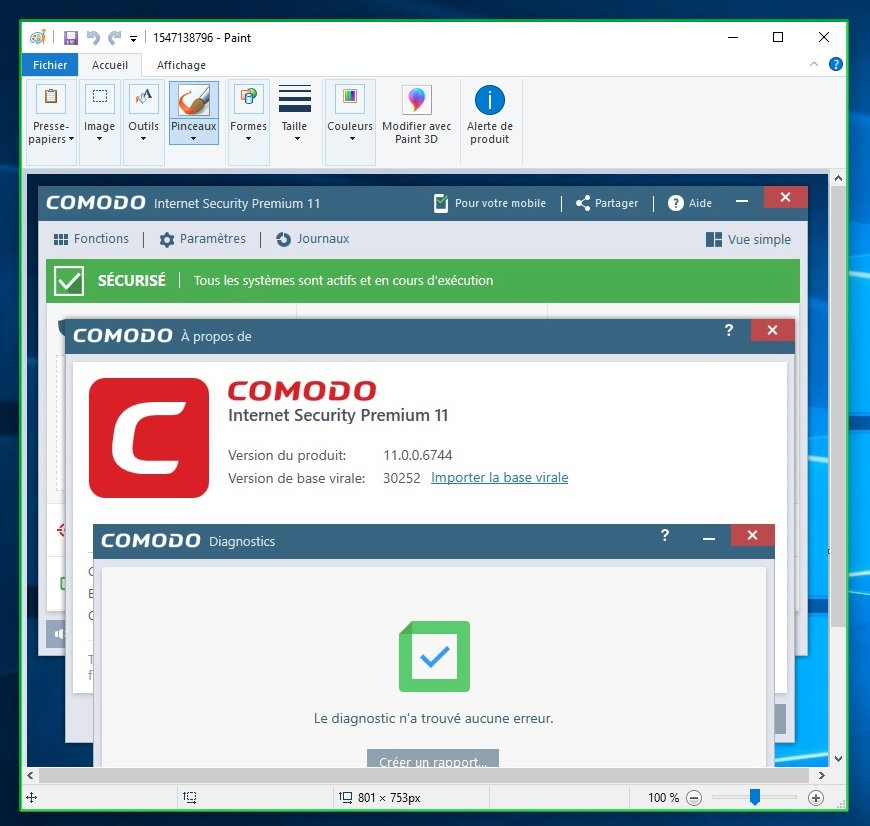
Task: Click the Diagnostics dialog help question mark
Action: pos(665,535)
